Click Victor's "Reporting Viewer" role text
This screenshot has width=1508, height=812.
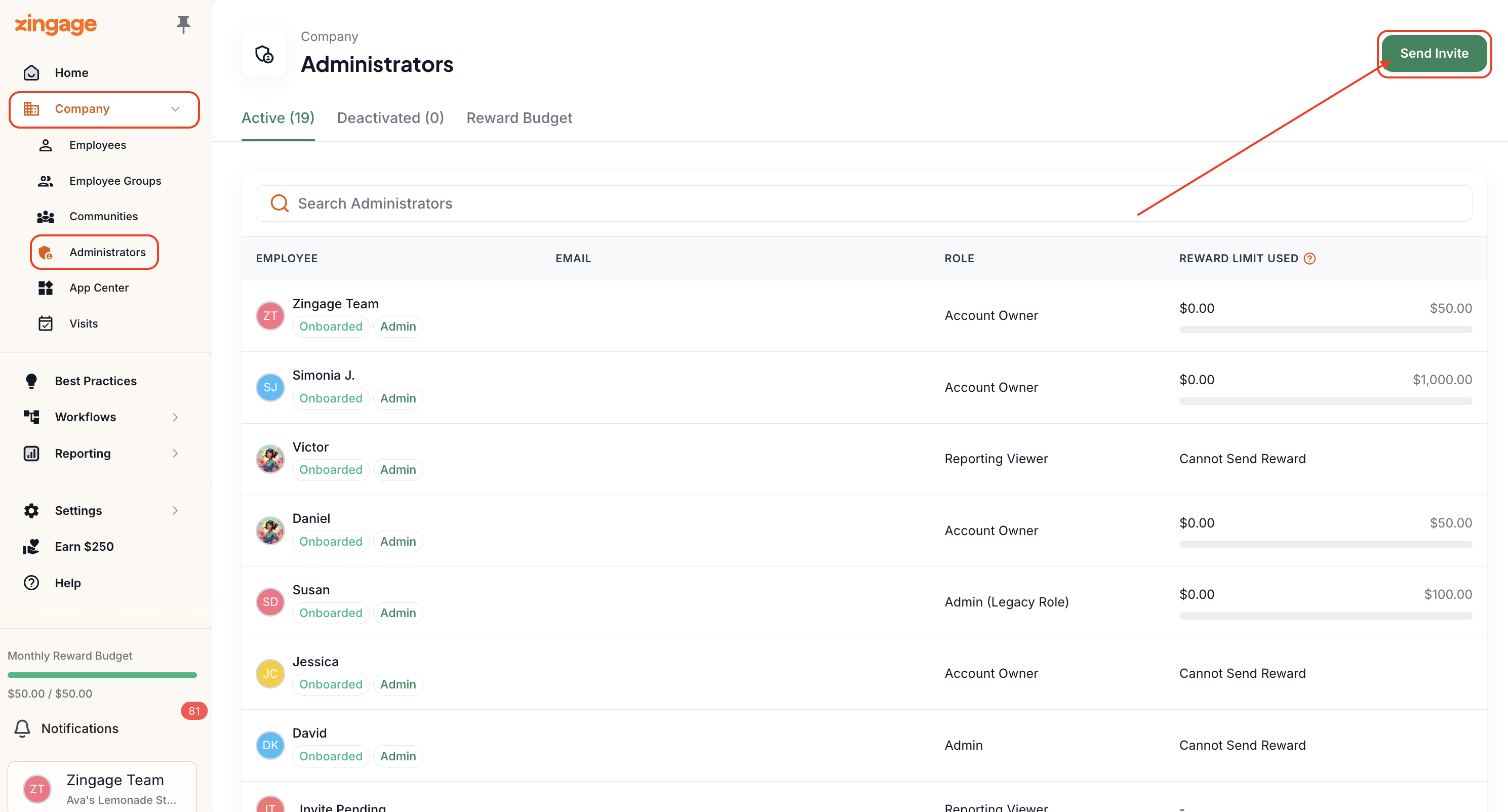996,459
